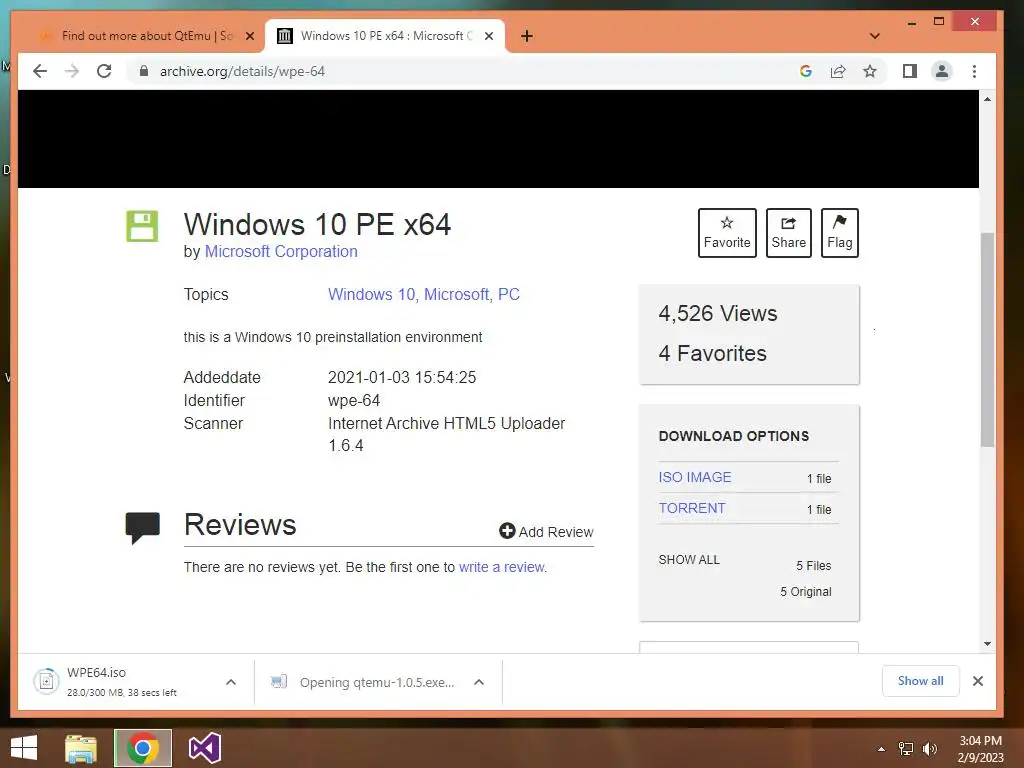The image size is (1024, 768).
Task: Expand the WPE64.iso download options chevron
Action: [x=231, y=682]
